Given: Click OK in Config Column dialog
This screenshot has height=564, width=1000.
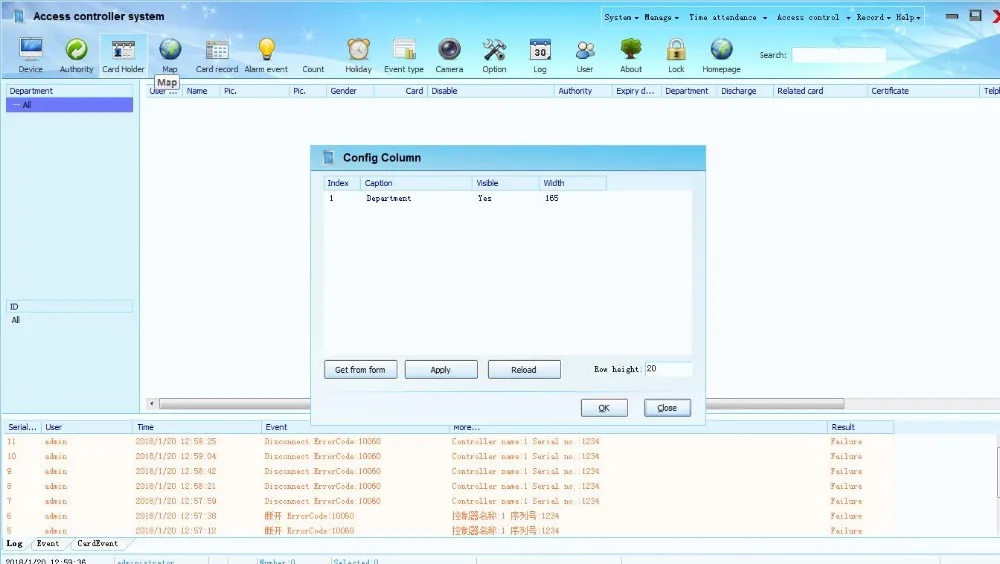Looking at the screenshot, I should [x=604, y=408].
